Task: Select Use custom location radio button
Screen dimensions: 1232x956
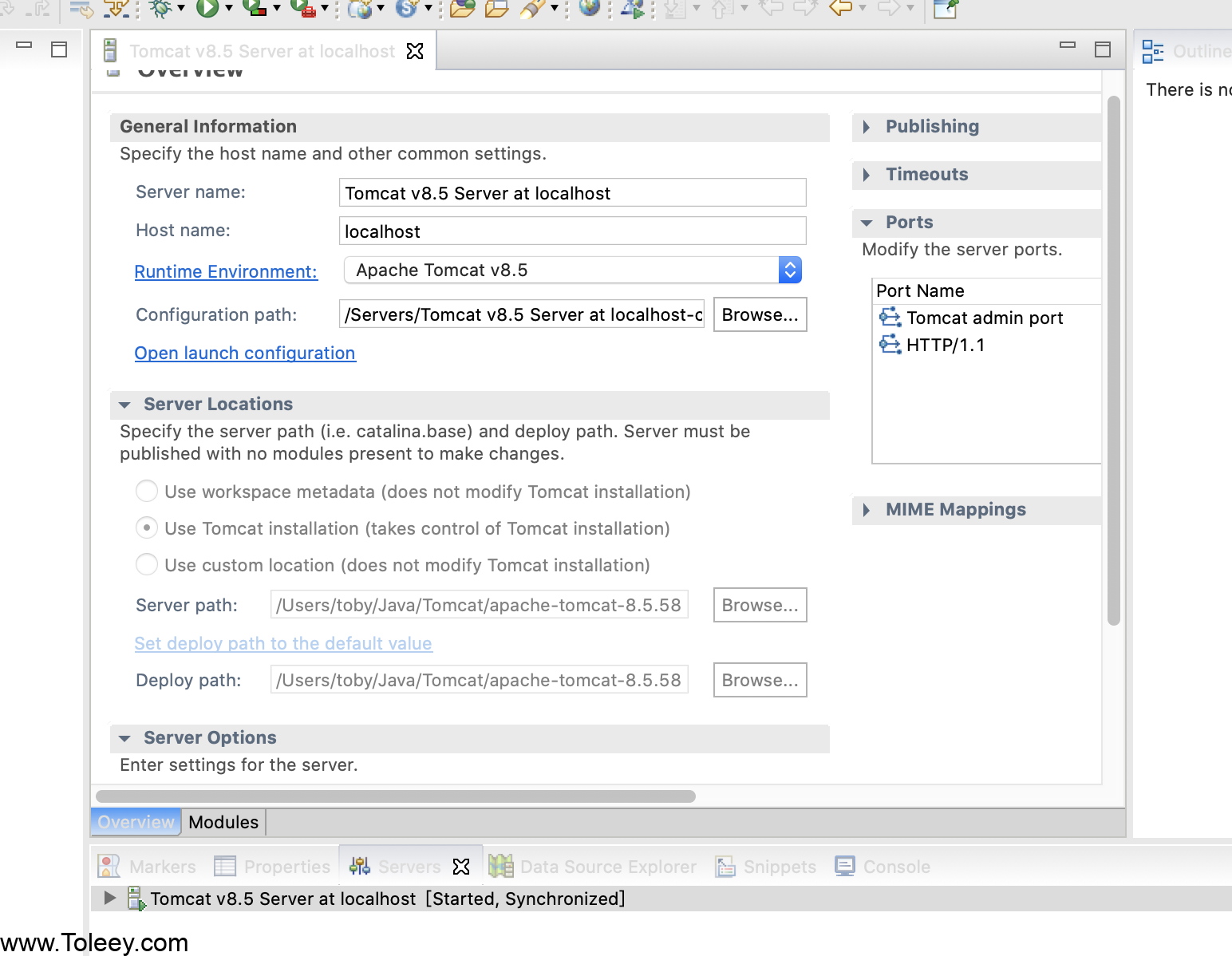Action: tap(147, 564)
